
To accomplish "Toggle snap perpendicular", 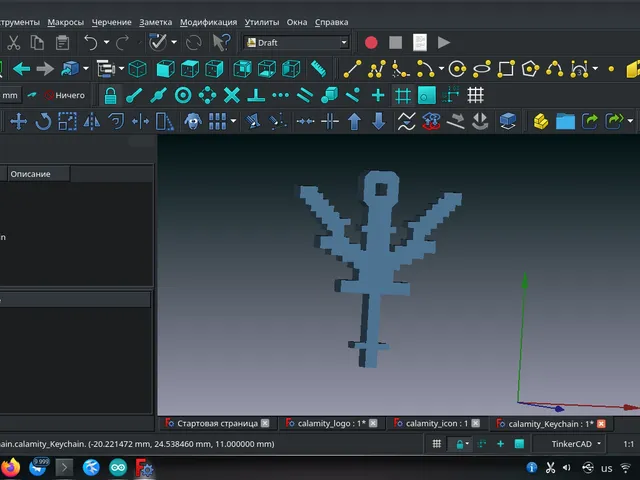I will click(256, 96).
